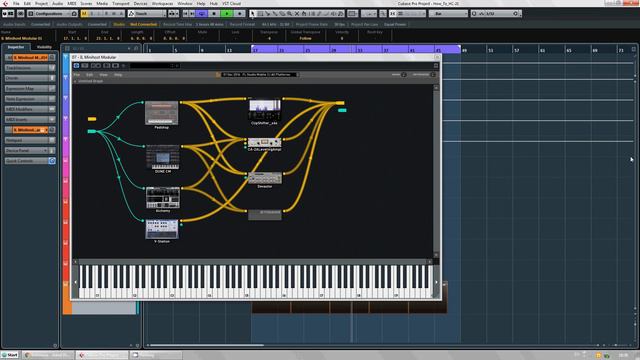The width and height of the screenshot is (640, 360).
Task: Click the Quick Controls section icon
Action: coord(52,161)
